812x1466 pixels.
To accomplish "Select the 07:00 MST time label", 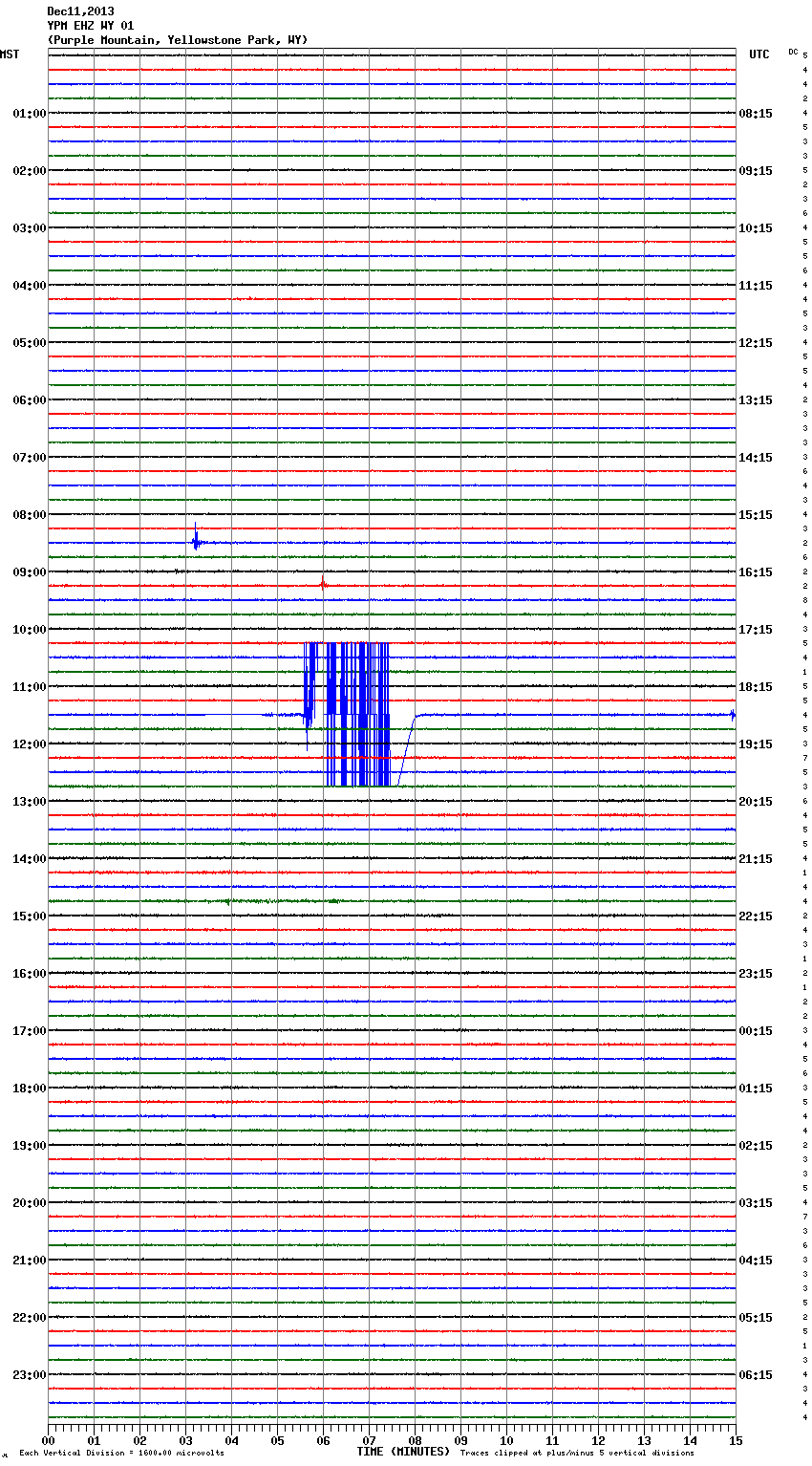I will click(30, 458).
